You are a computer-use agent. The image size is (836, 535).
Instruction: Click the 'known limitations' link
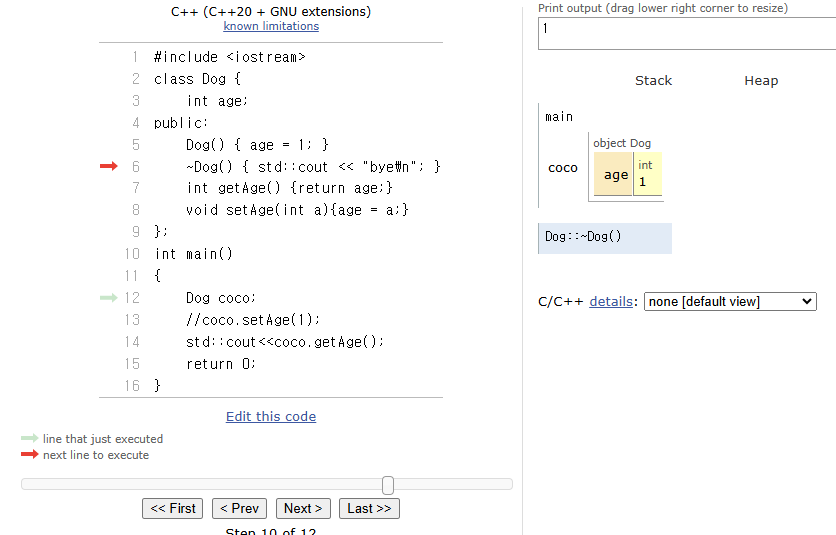[271, 26]
